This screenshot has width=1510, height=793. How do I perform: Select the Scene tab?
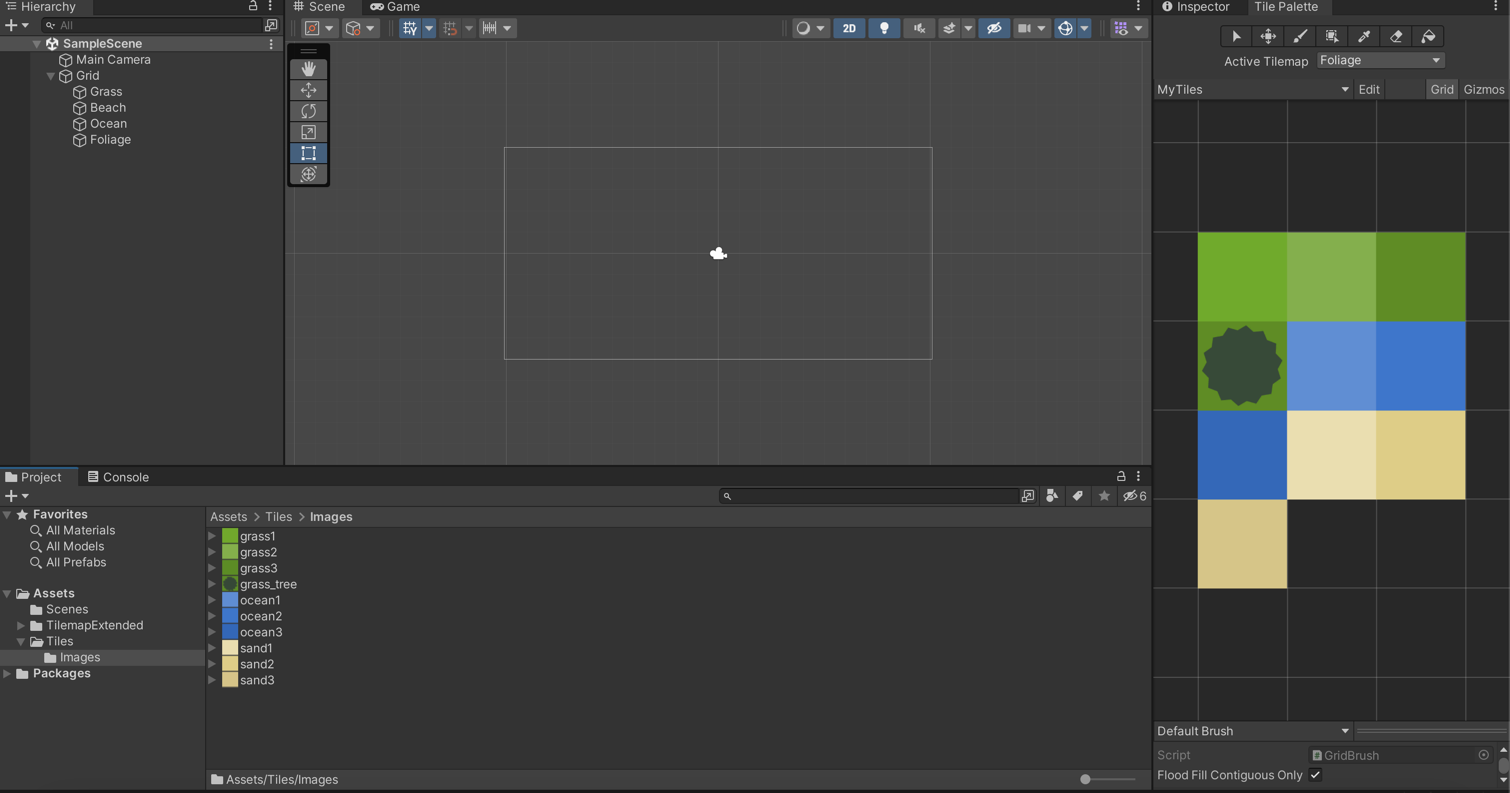click(x=319, y=7)
